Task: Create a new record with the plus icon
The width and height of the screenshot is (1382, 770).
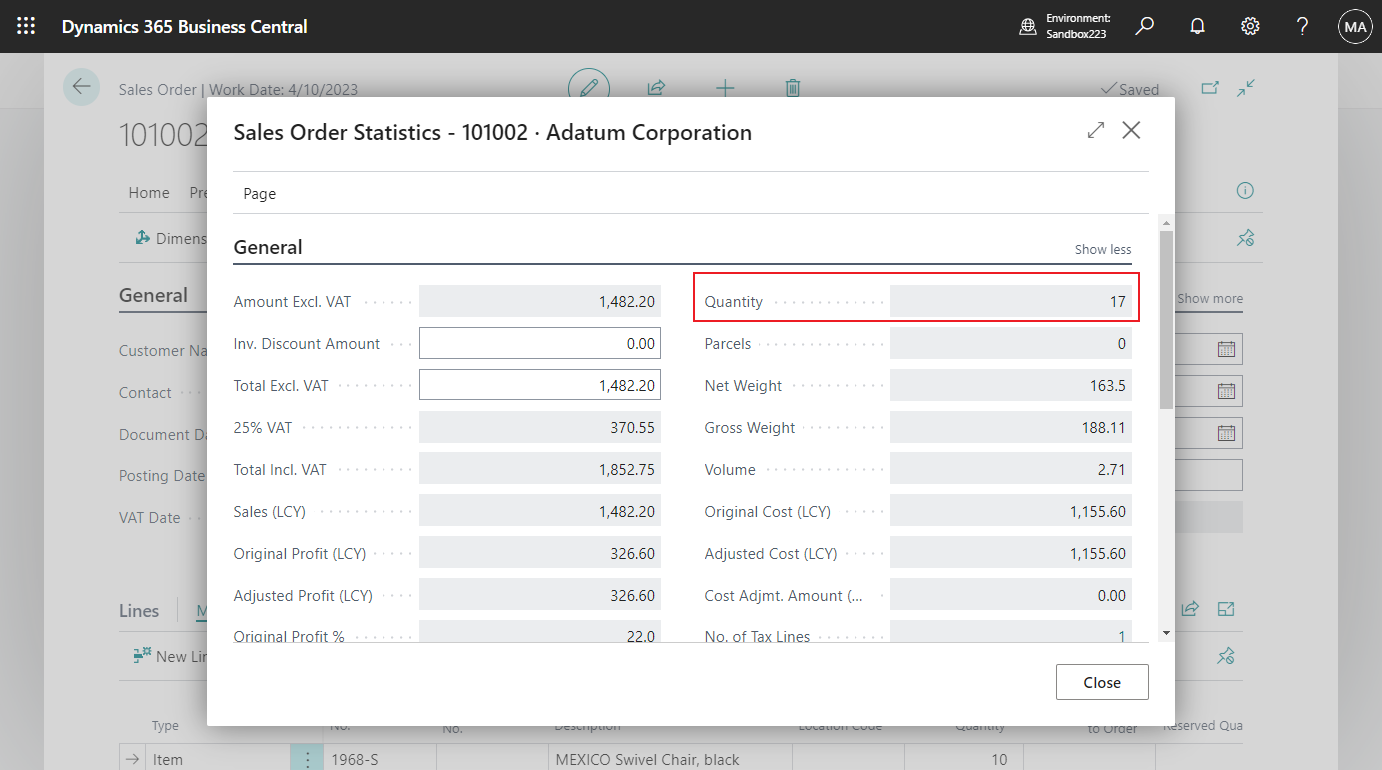Action: (x=725, y=88)
